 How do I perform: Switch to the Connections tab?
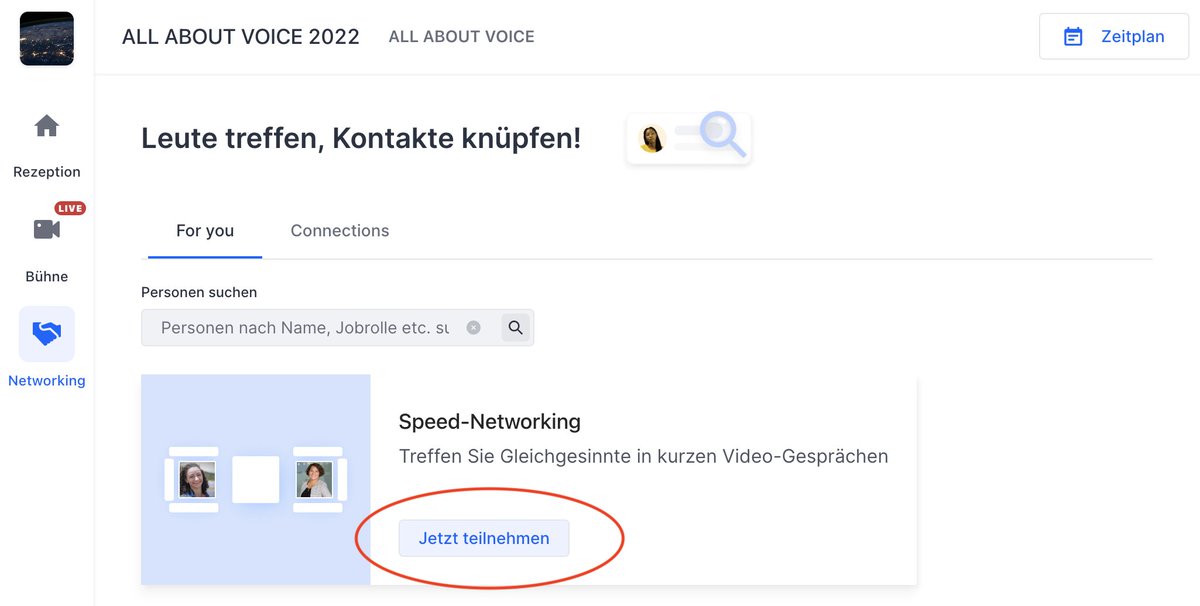tap(339, 230)
